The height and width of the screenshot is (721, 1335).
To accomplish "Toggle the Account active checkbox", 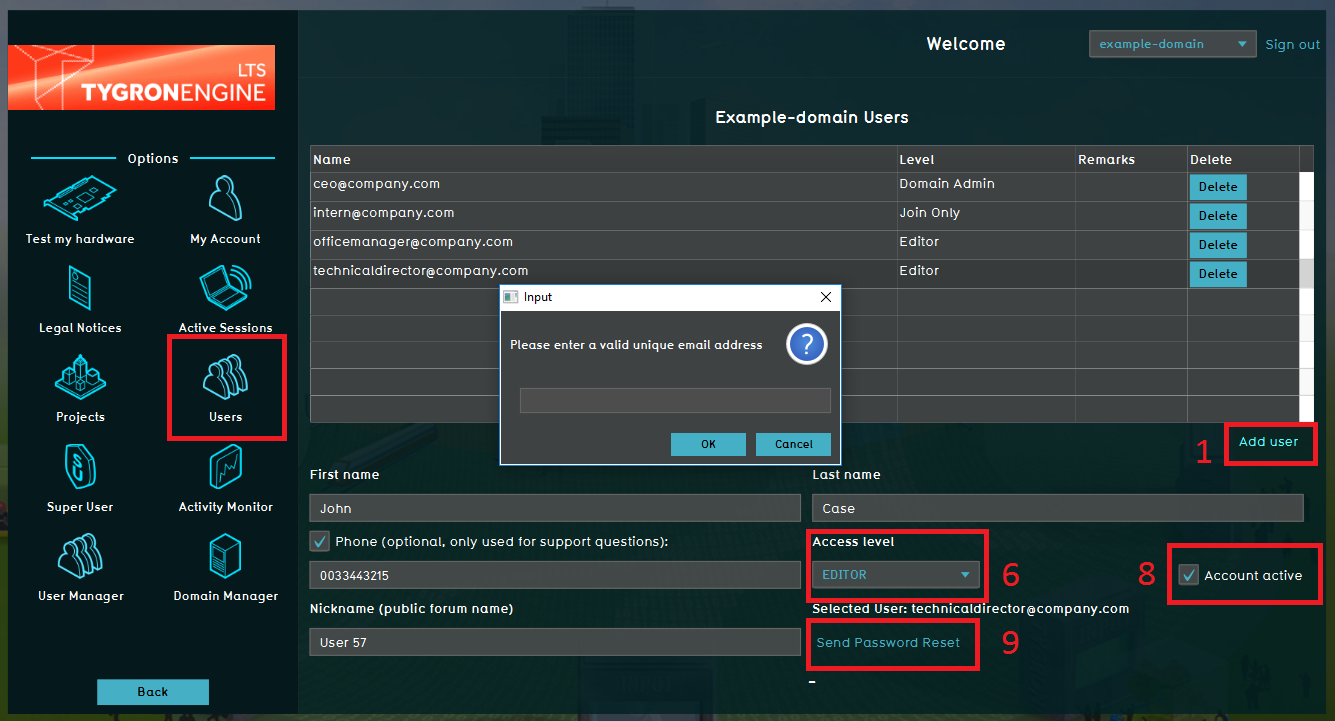I will 1189,575.
